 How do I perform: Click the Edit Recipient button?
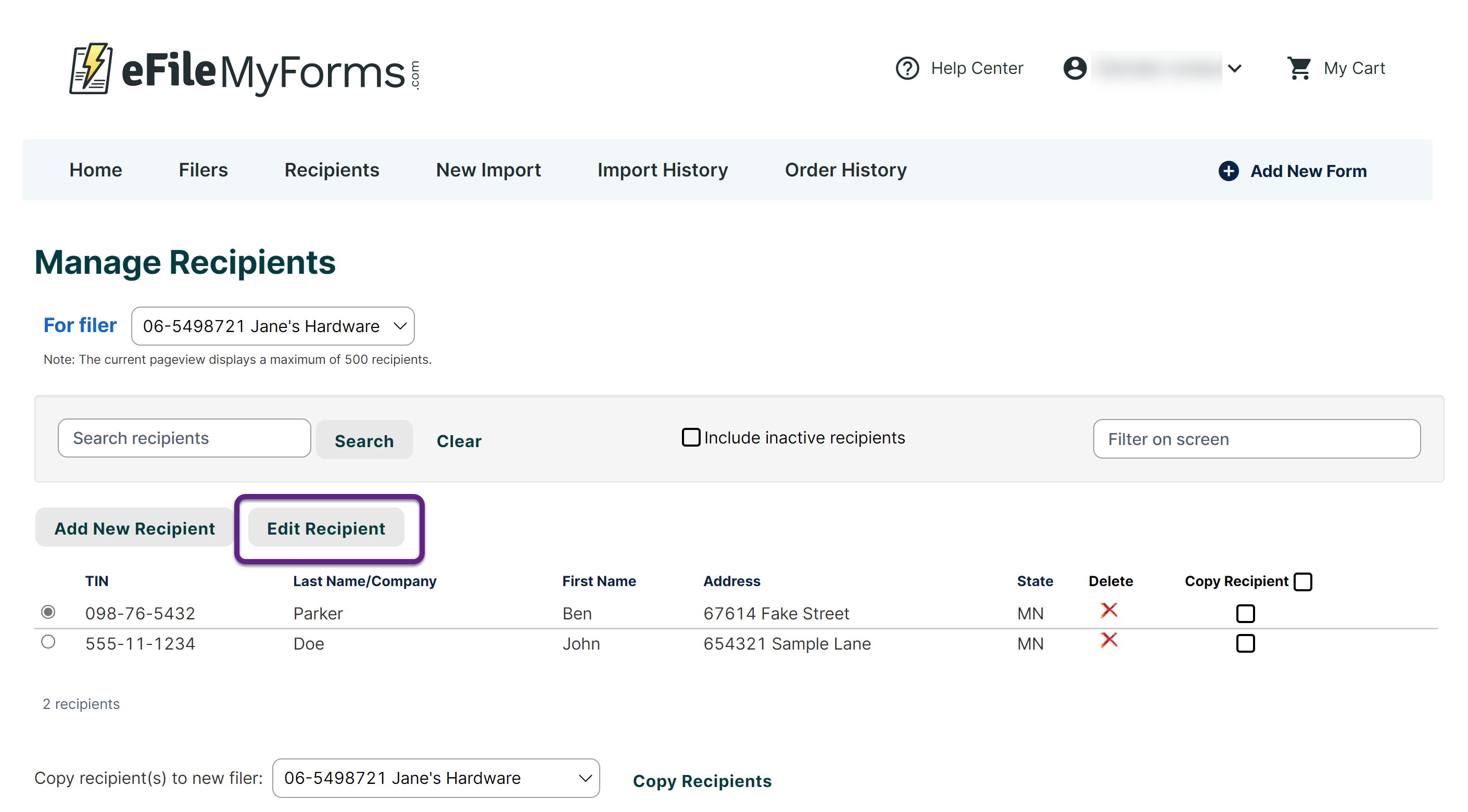pos(326,528)
